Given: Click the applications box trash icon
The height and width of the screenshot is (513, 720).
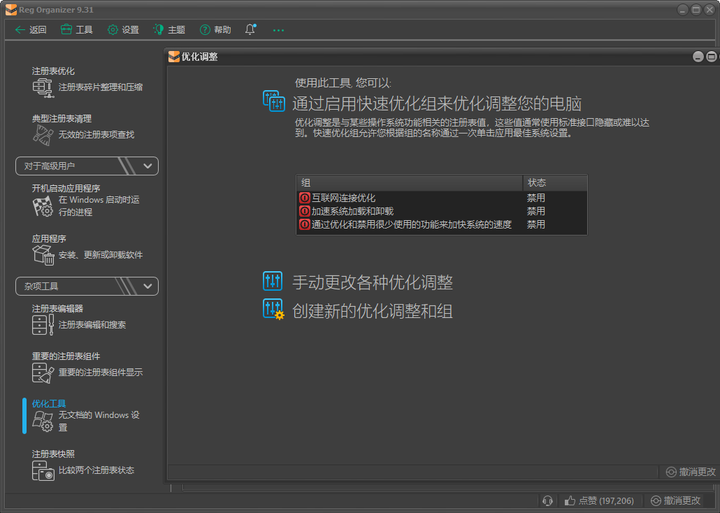Looking at the screenshot, I should pos(43,255).
